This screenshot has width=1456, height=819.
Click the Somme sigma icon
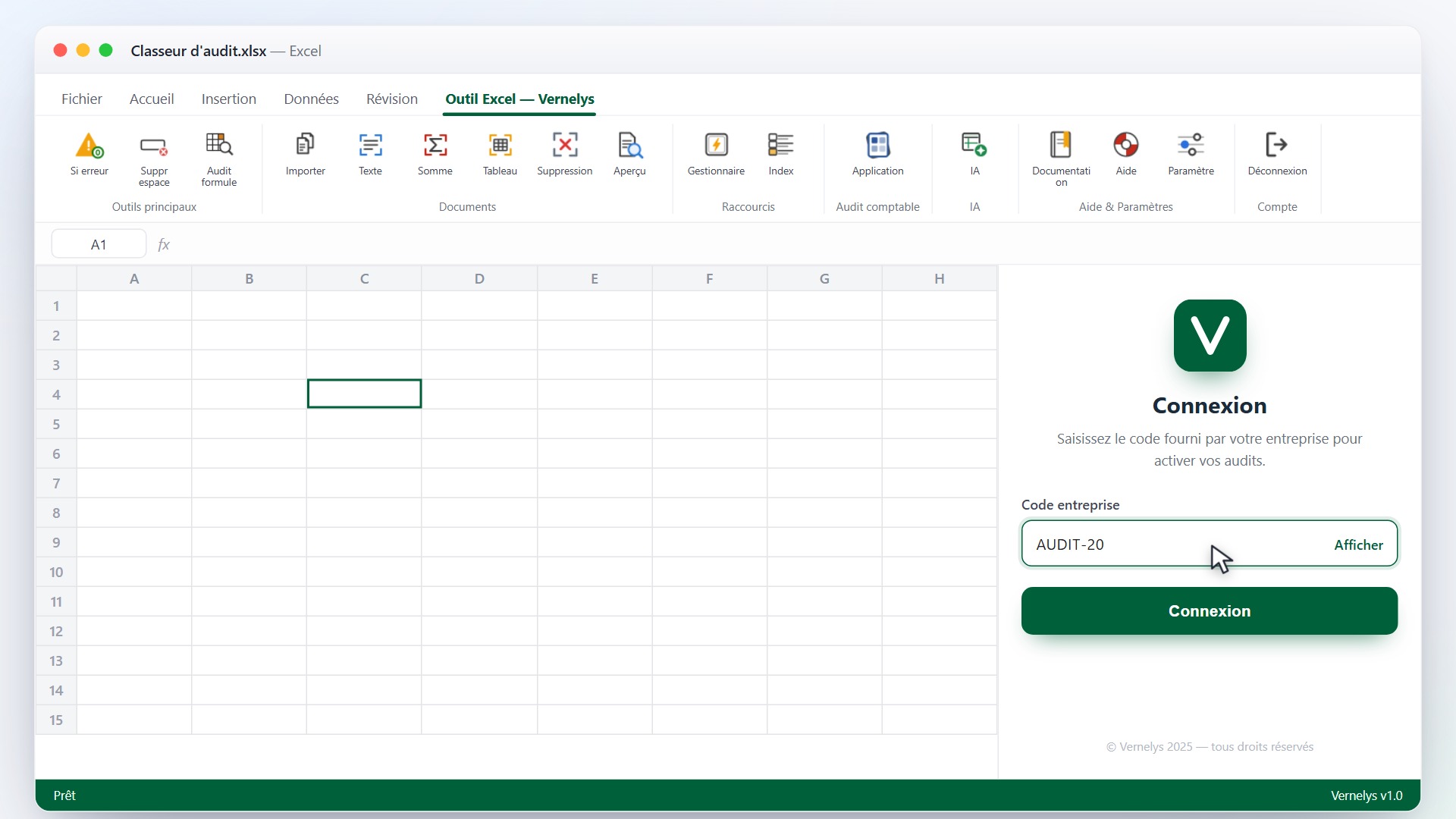tap(435, 145)
